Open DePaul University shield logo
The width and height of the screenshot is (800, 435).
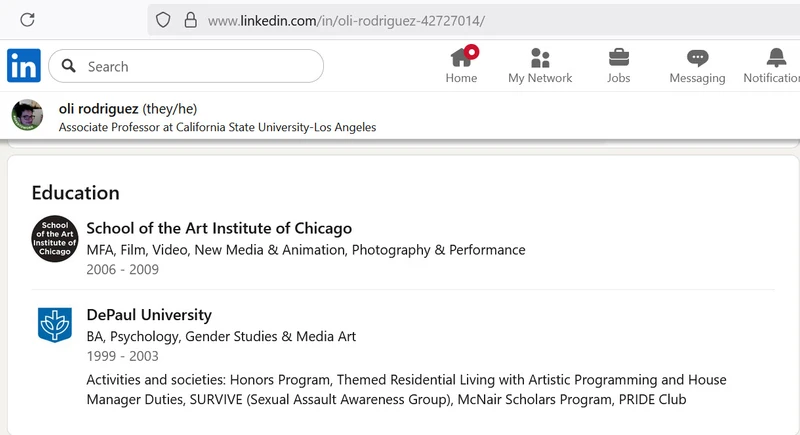tap(55, 325)
